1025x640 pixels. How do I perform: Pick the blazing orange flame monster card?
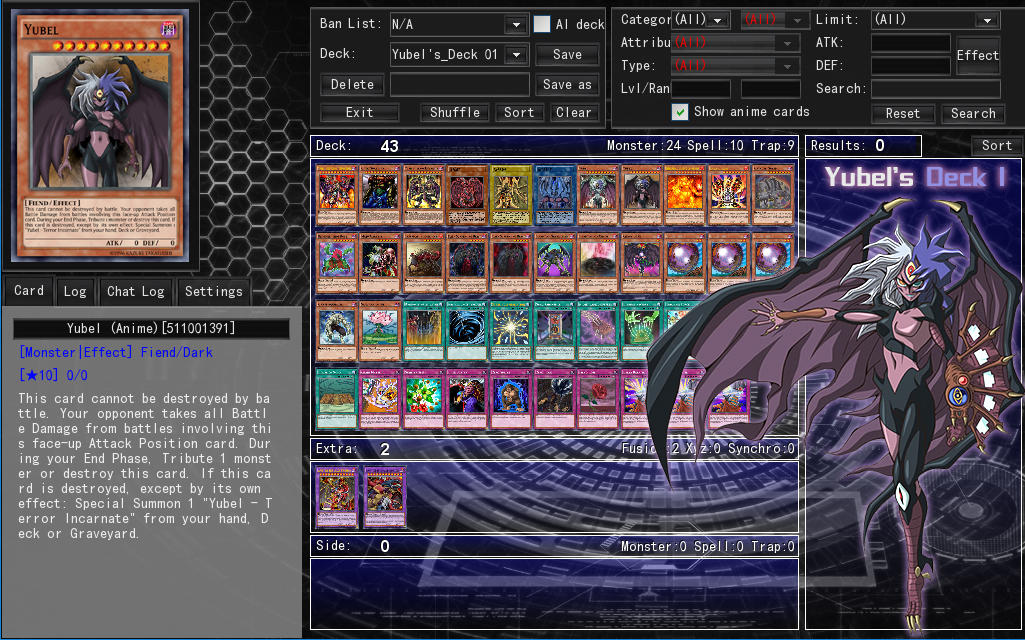tap(685, 195)
